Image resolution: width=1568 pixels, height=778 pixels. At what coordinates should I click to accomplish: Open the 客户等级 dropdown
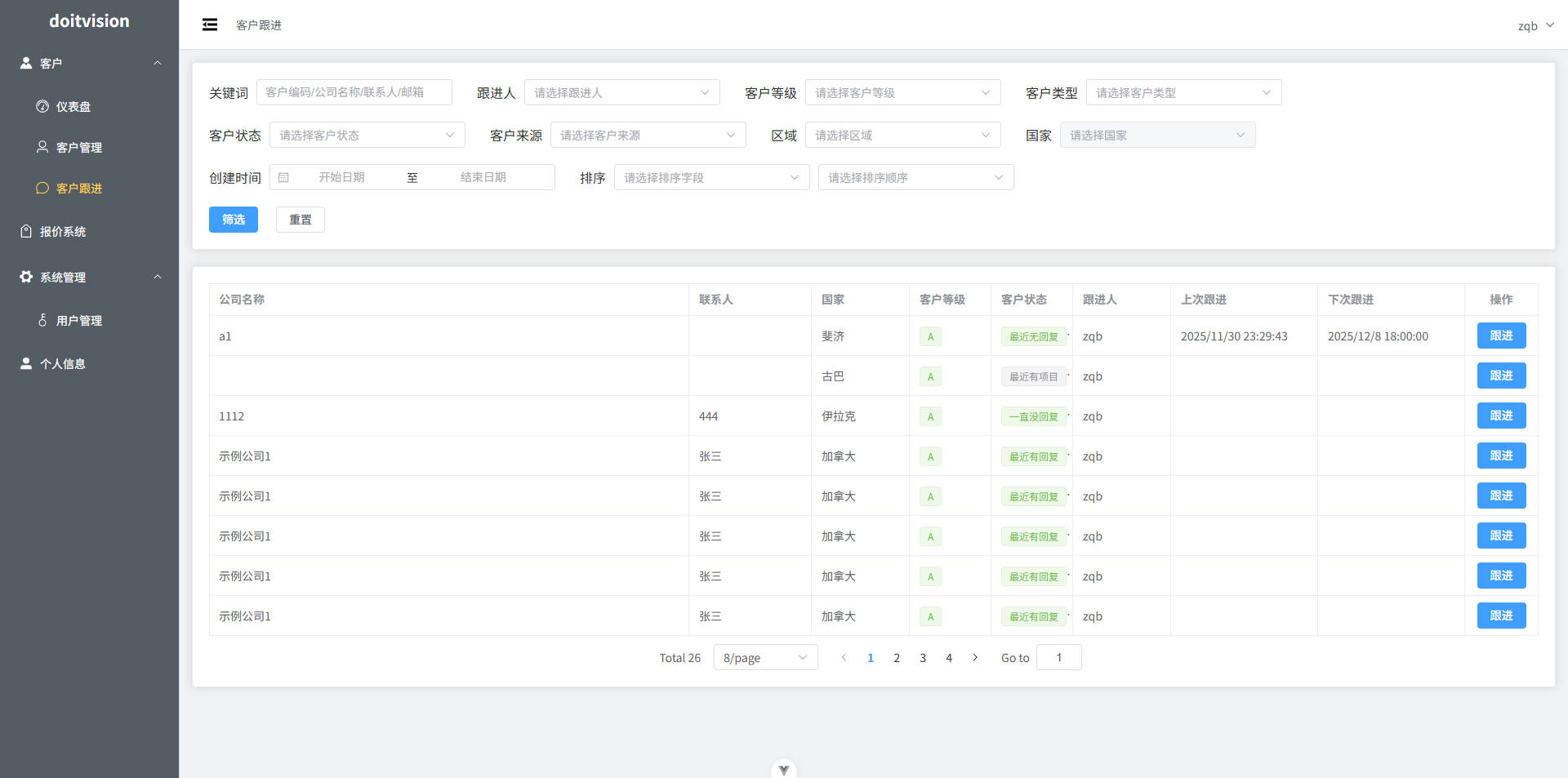pos(903,92)
